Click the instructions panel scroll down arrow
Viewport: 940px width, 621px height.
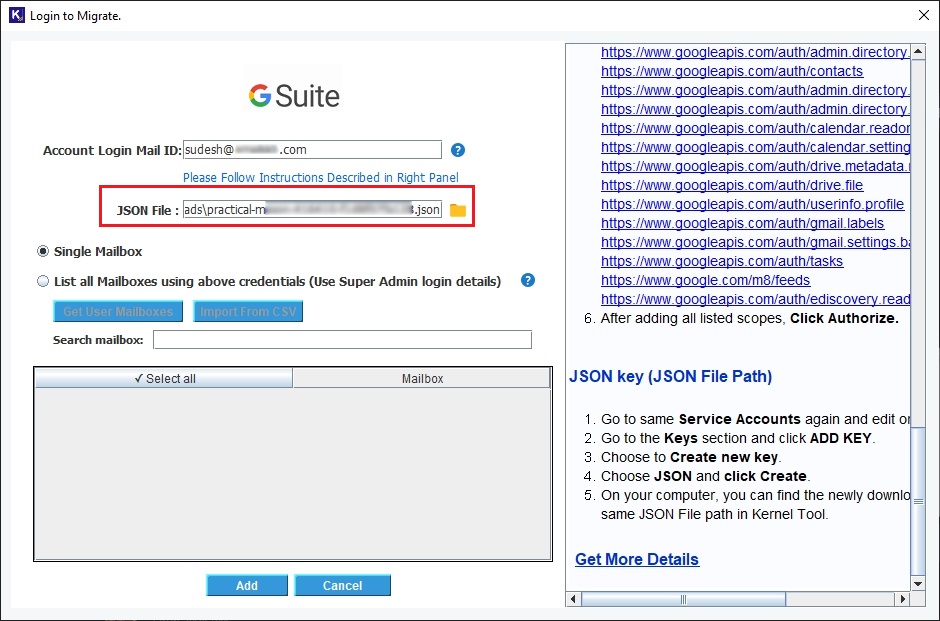pos(918,584)
